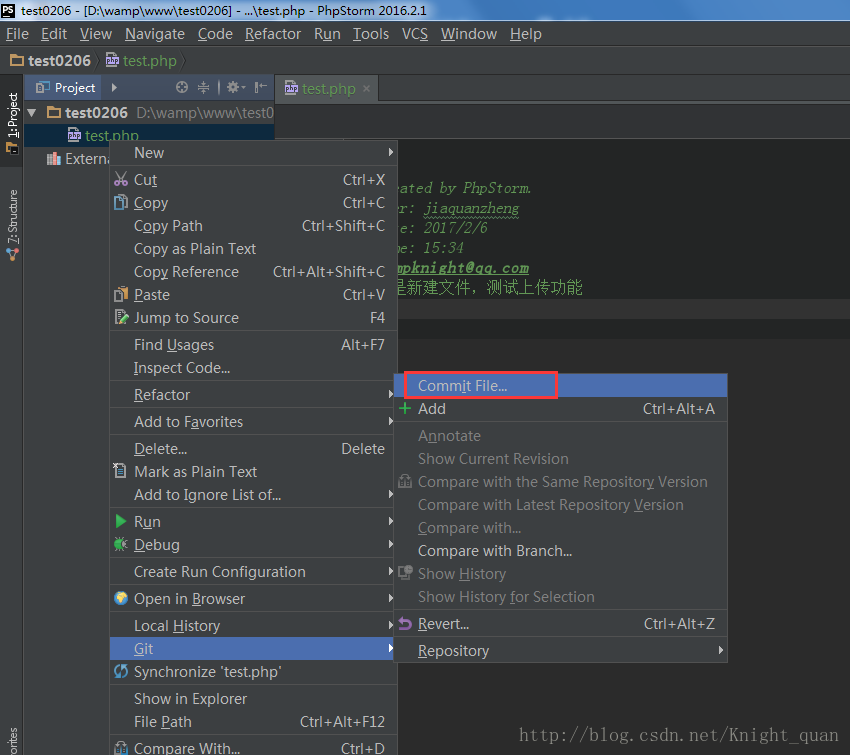Viewport: 850px width, 755px height.
Task: Click the Synchronize refresh icon
Action: coord(121,671)
